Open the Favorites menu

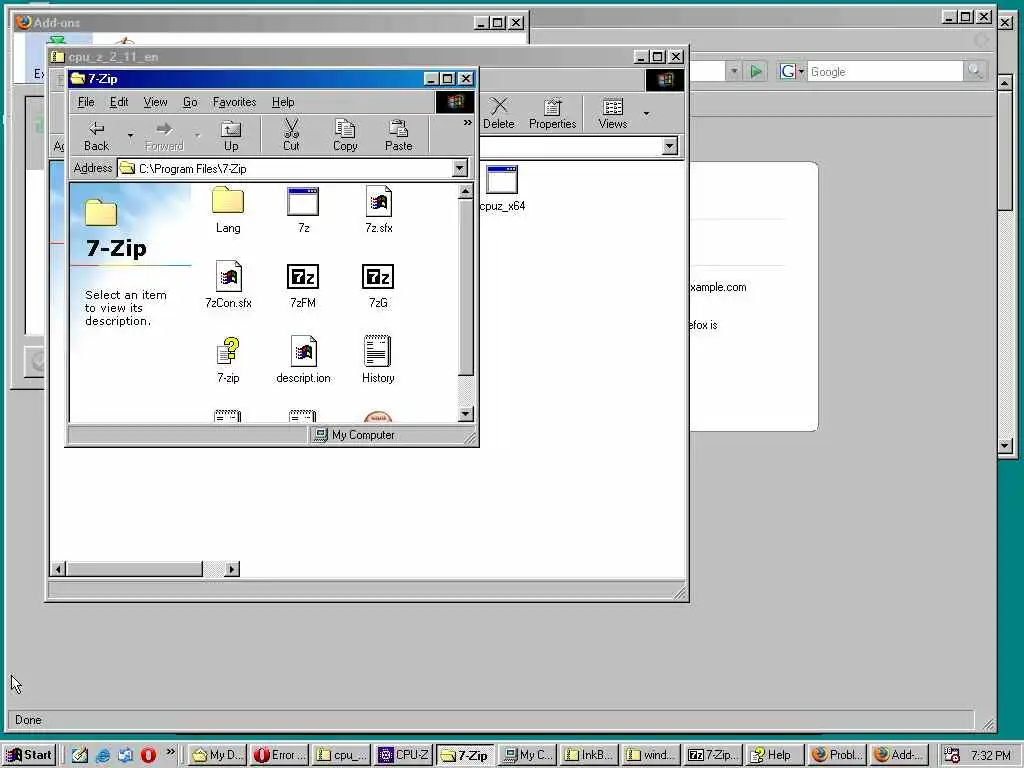234,102
